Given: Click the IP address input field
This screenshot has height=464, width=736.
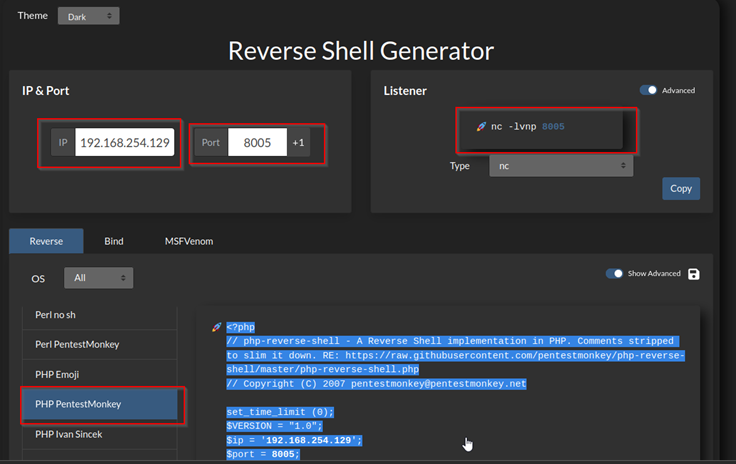Looking at the screenshot, I should 124,143.
